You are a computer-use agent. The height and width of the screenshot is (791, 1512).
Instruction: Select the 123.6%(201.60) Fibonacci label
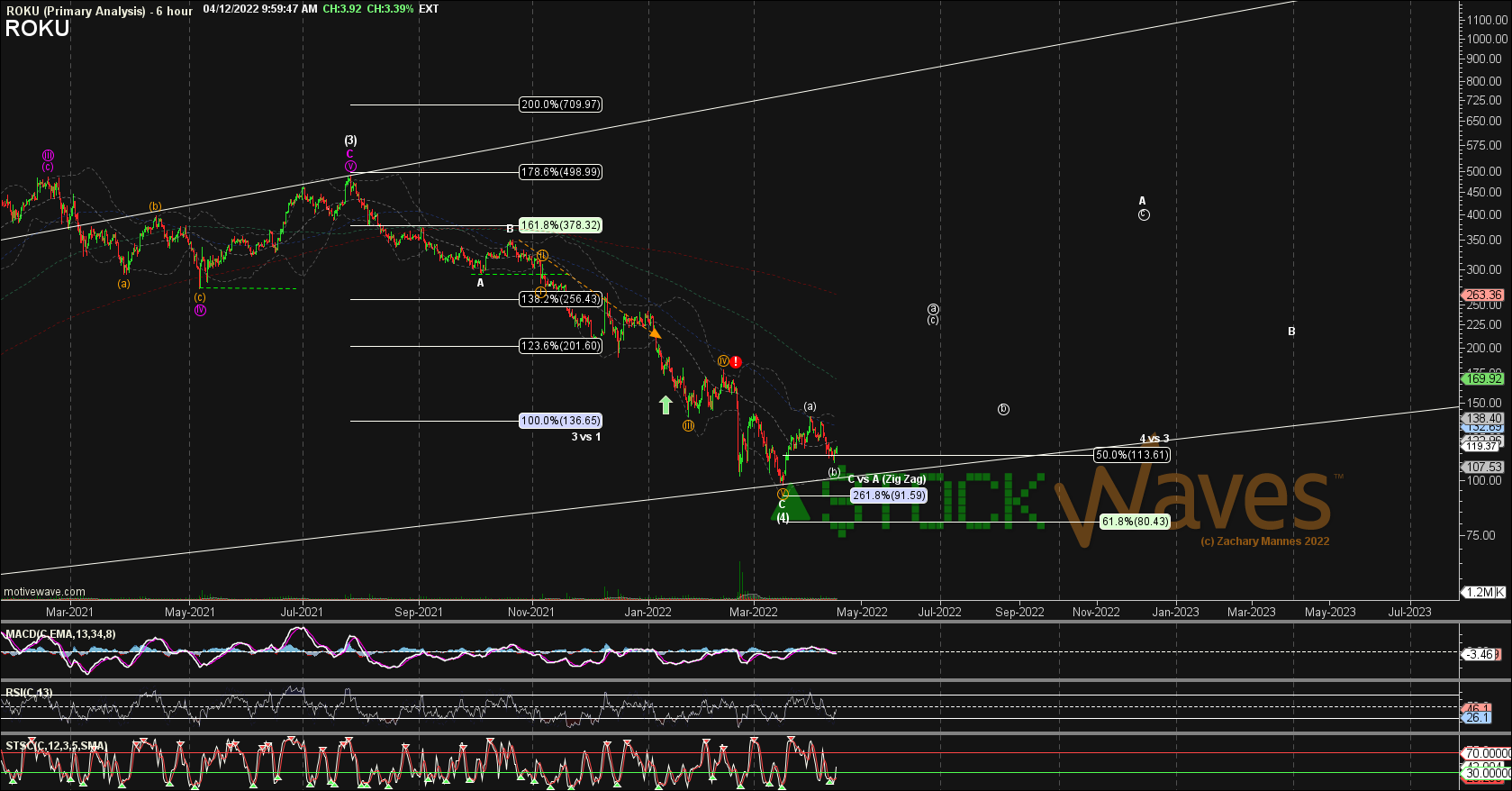point(560,346)
